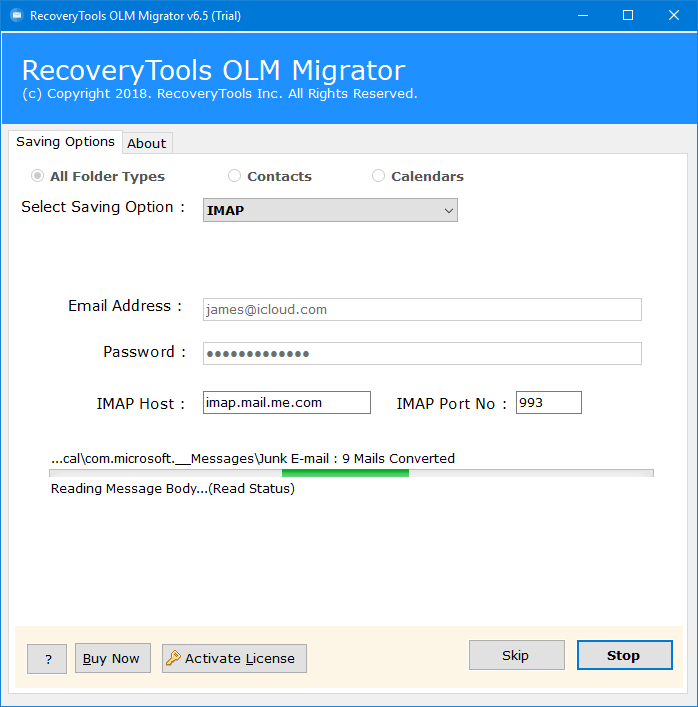Click the Email Address field with james@icloud.com
The height and width of the screenshot is (707, 698).
click(x=422, y=309)
